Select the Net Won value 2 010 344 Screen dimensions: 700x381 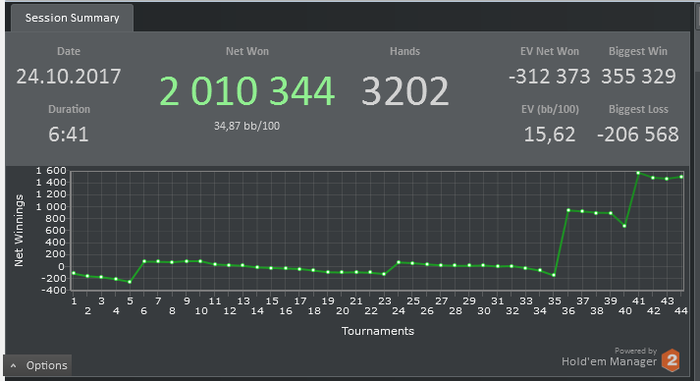[247, 91]
